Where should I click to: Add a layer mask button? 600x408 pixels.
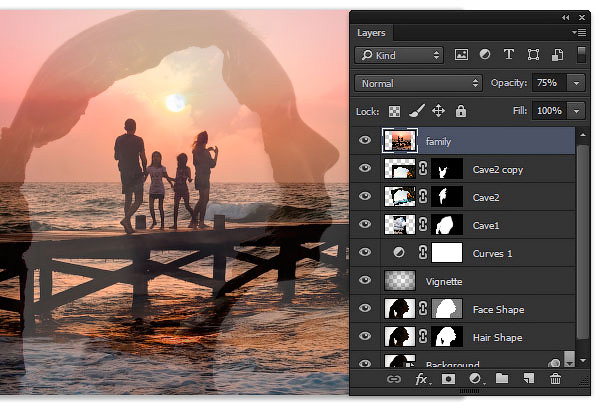(448, 379)
